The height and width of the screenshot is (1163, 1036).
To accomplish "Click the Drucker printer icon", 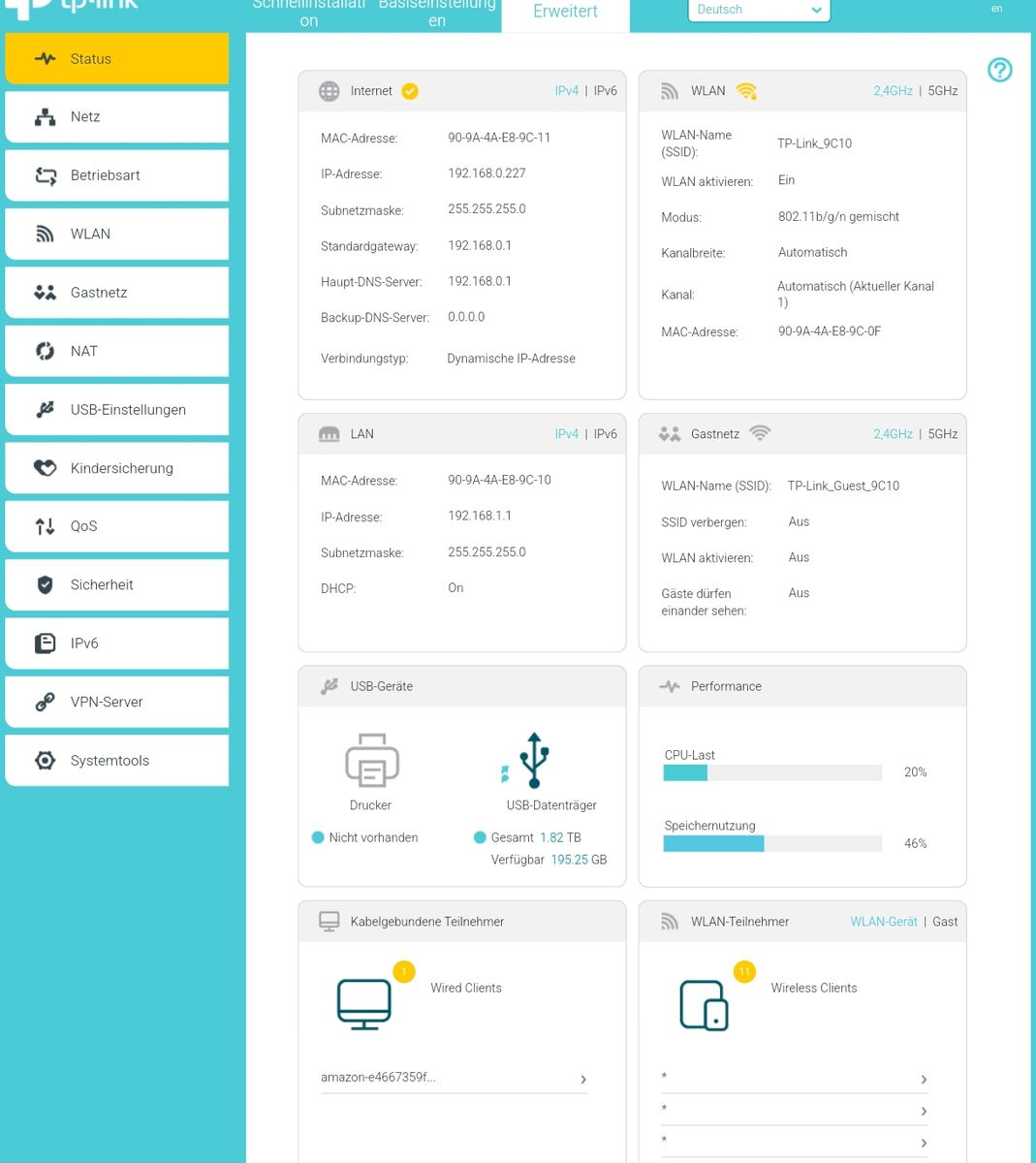I will click(372, 761).
